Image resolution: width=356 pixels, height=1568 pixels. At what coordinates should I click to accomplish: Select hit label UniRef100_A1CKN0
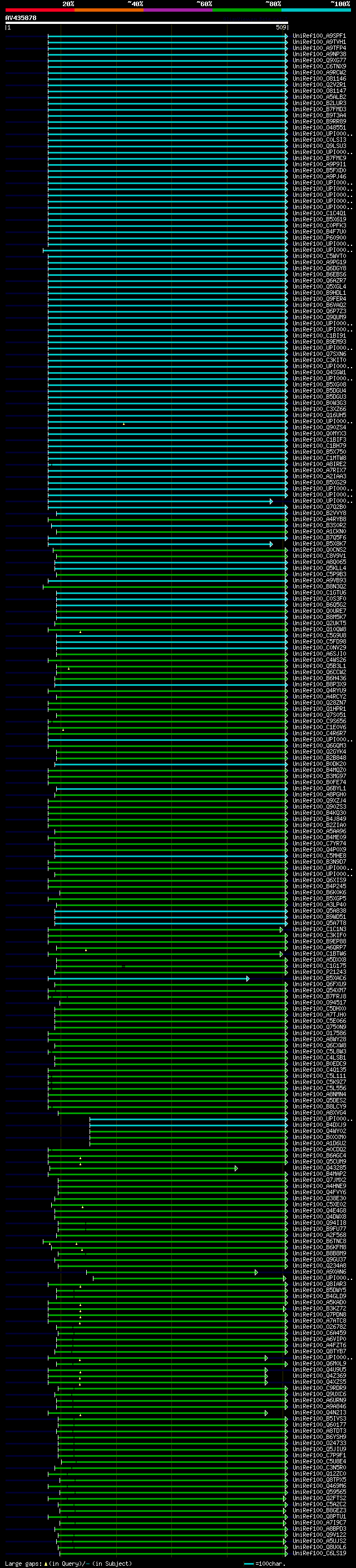(319, 531)
